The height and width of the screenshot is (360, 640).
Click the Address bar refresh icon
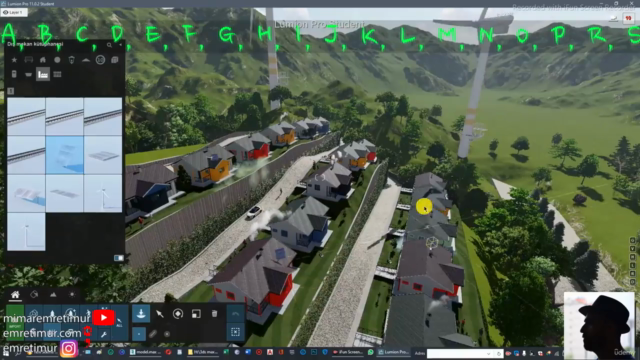pyautogui.click(x=499, y=353)
